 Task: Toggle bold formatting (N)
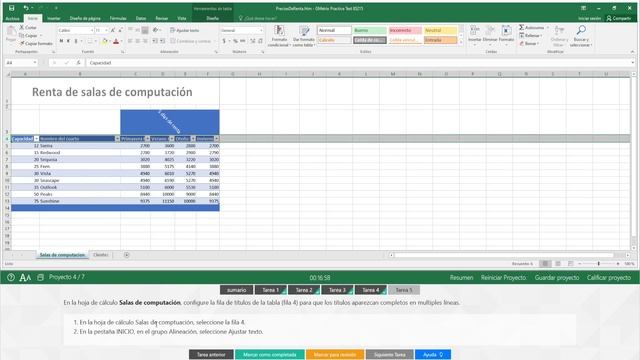61,41
